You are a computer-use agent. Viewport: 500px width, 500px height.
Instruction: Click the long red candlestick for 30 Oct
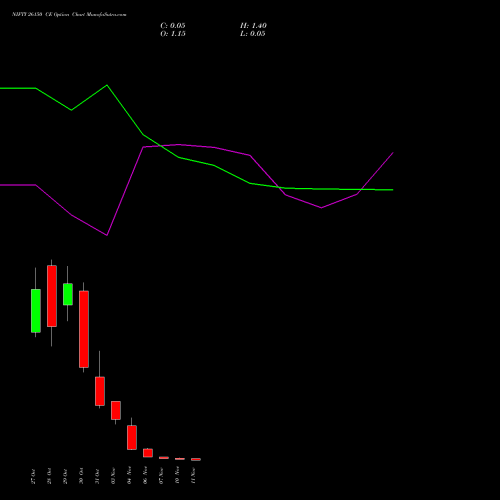click(x=84, y=329)
